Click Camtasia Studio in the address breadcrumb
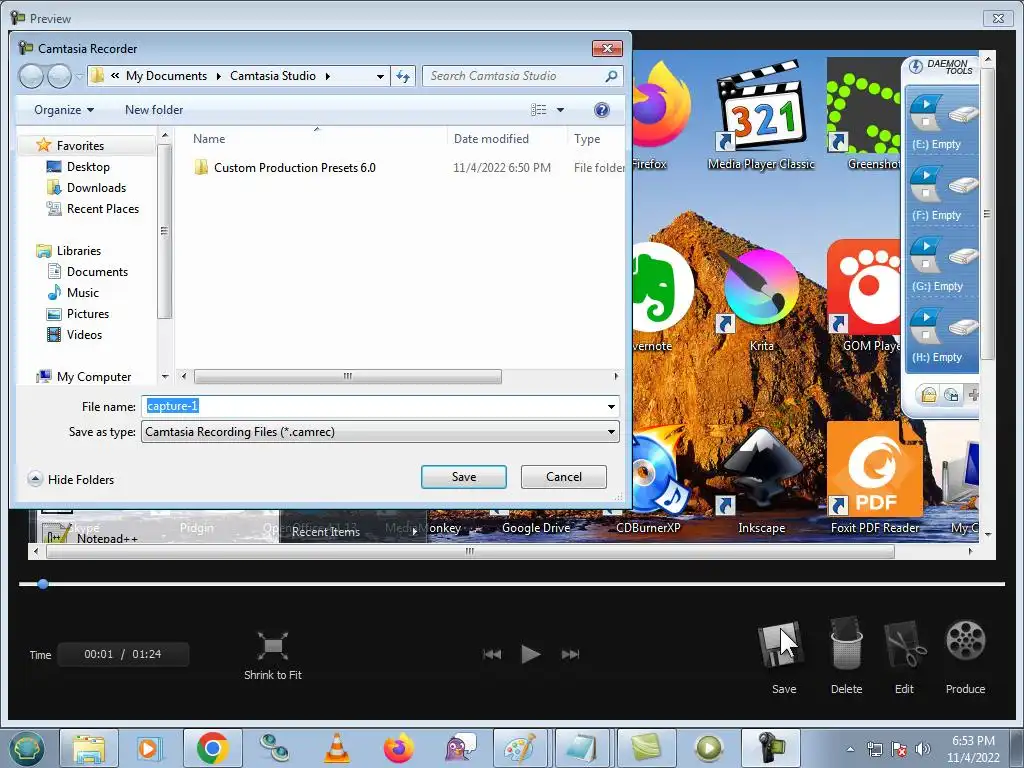The image size is (1024, 768). (x=272, y=76)
